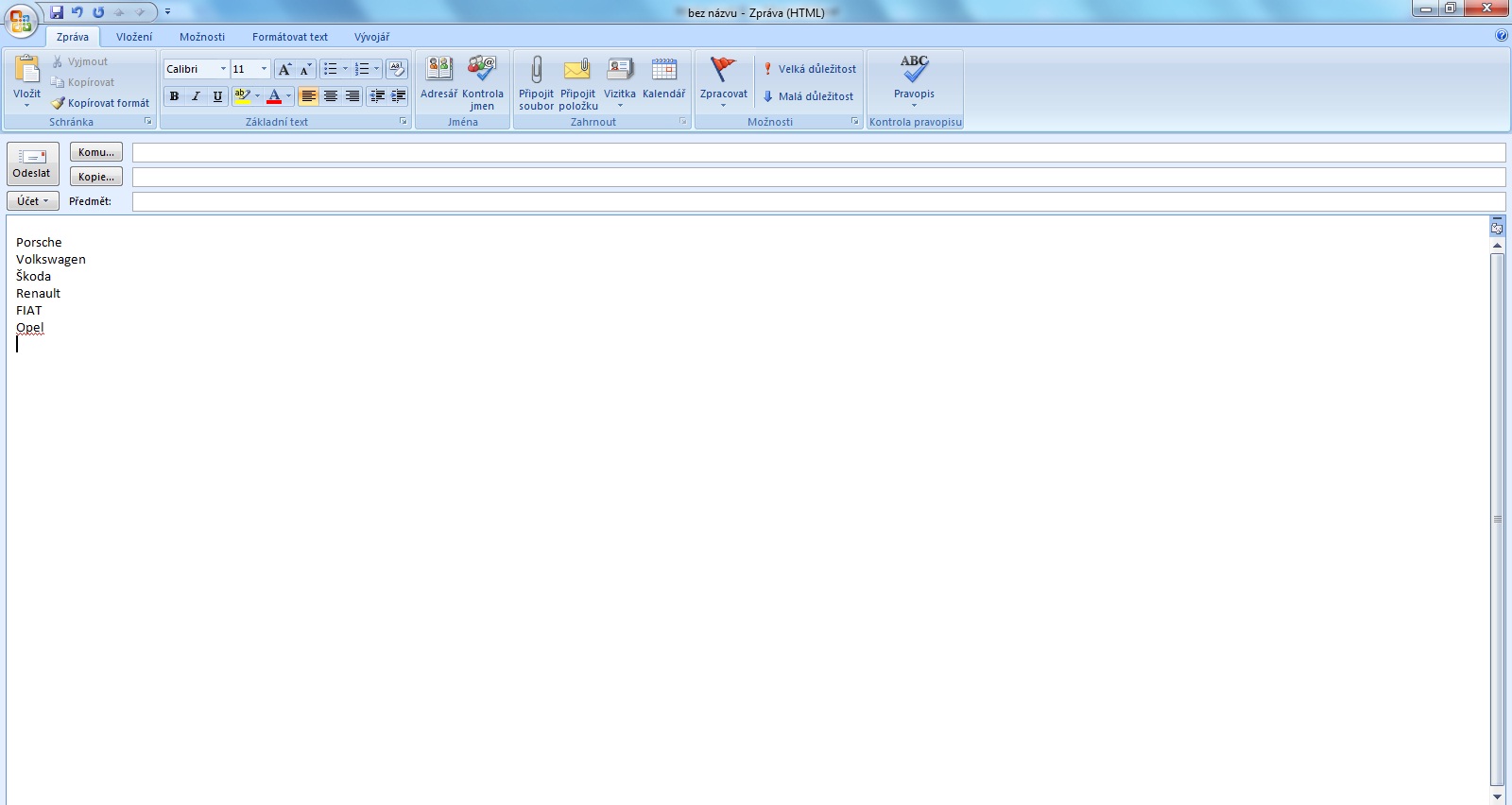Open Help with the question mark icon
This screenshot has width=1512, height=805.
[x=1502, y=36]
